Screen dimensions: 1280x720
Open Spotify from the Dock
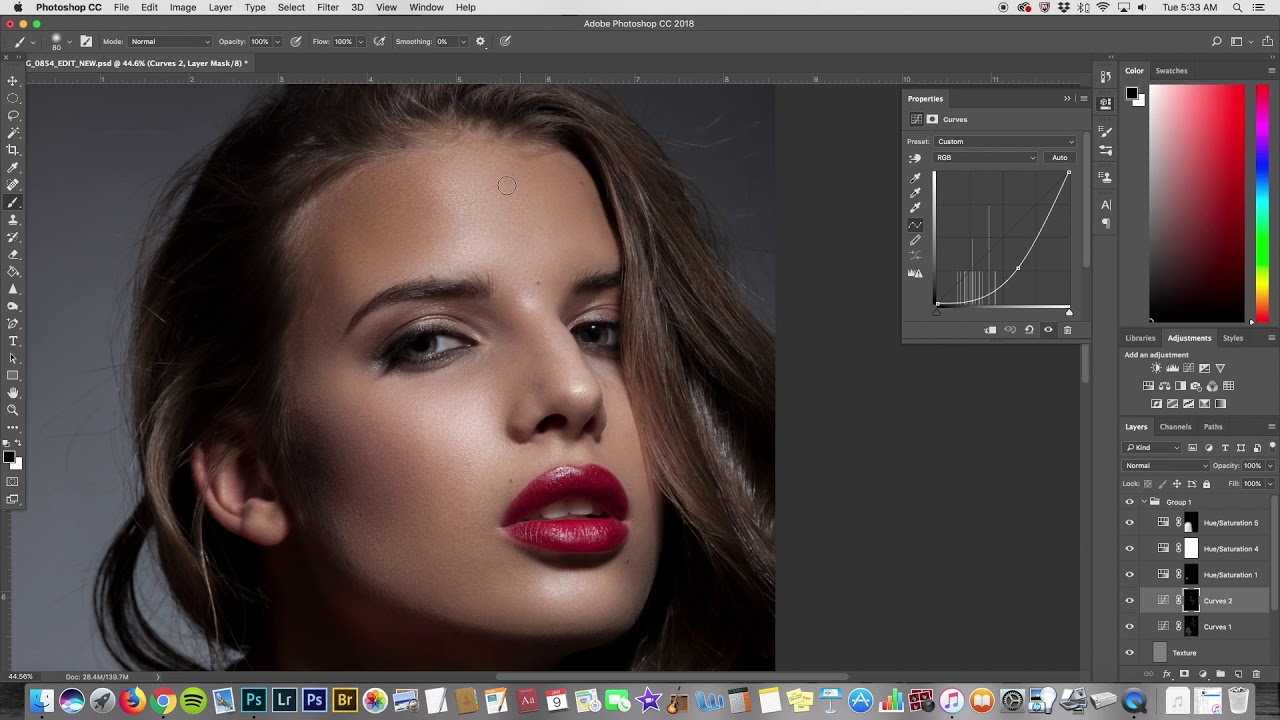click(x=193, y=700)
